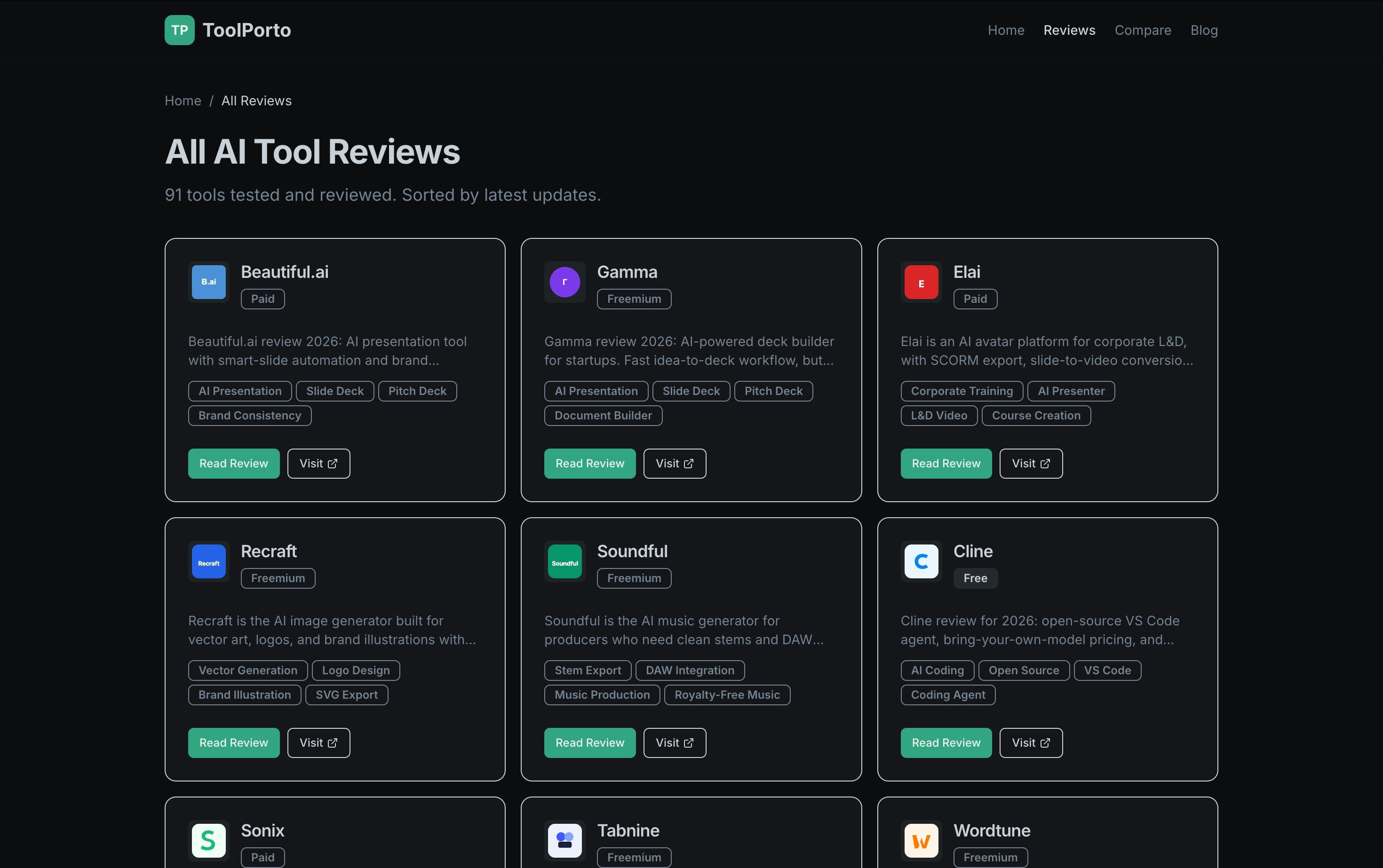
Task: Click the Freemium badge on Gamma
Action: click(634, 299)
